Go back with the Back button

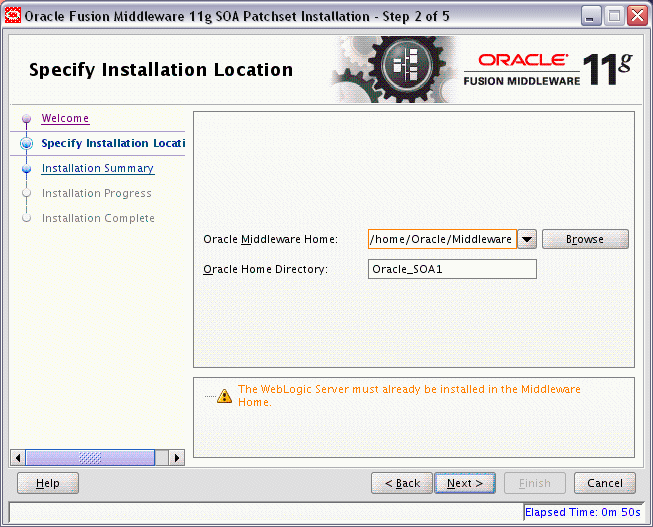402,483
